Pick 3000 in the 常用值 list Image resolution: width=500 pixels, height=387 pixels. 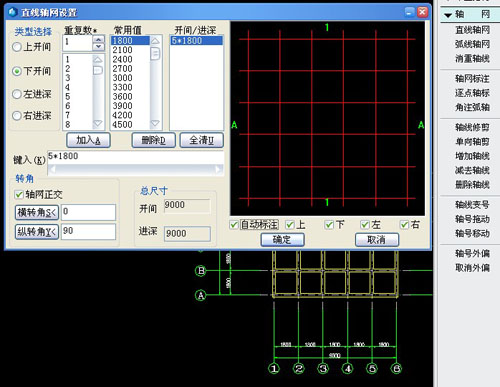pos(122,78)
